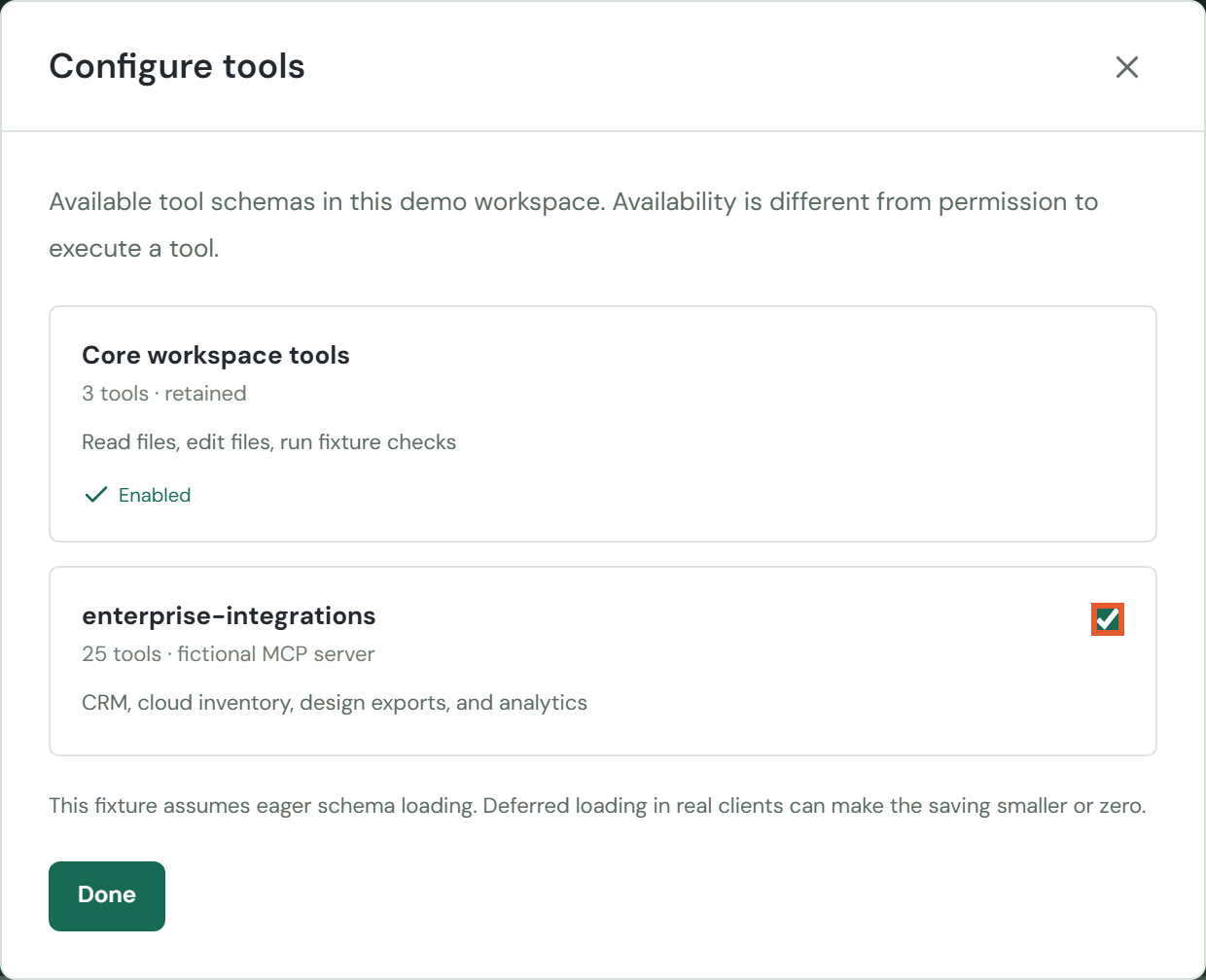Click the green Enabled checkmark icon

pos(95,495)
